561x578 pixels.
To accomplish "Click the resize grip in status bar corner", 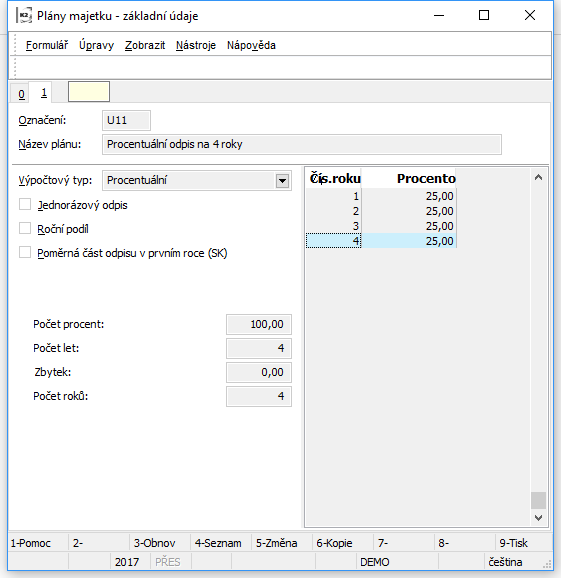I will [547, 564].
